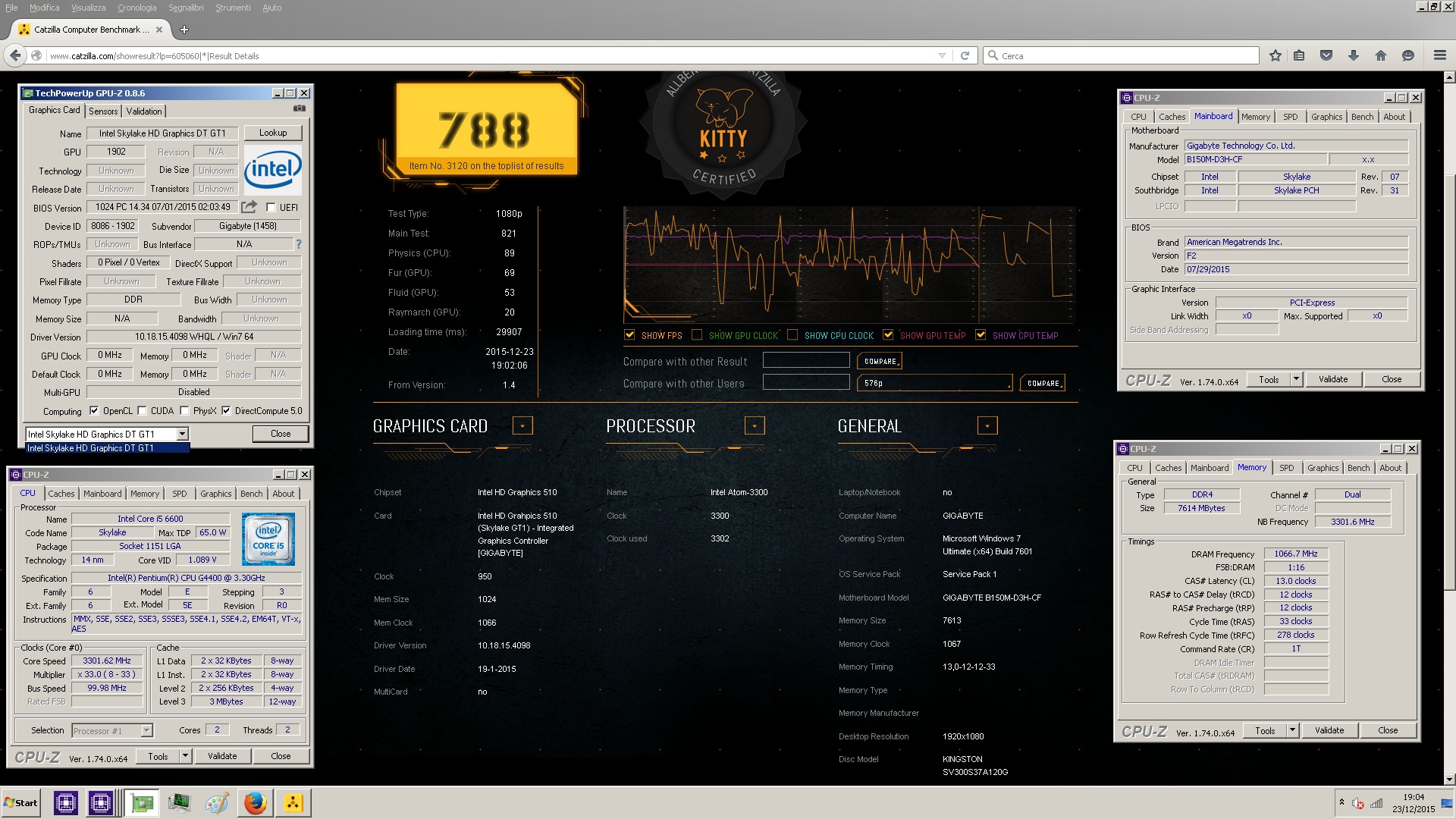Open Tools dropdown arrow in CPU-Z CPU window

pyautogui.click(x=185, y=756)
